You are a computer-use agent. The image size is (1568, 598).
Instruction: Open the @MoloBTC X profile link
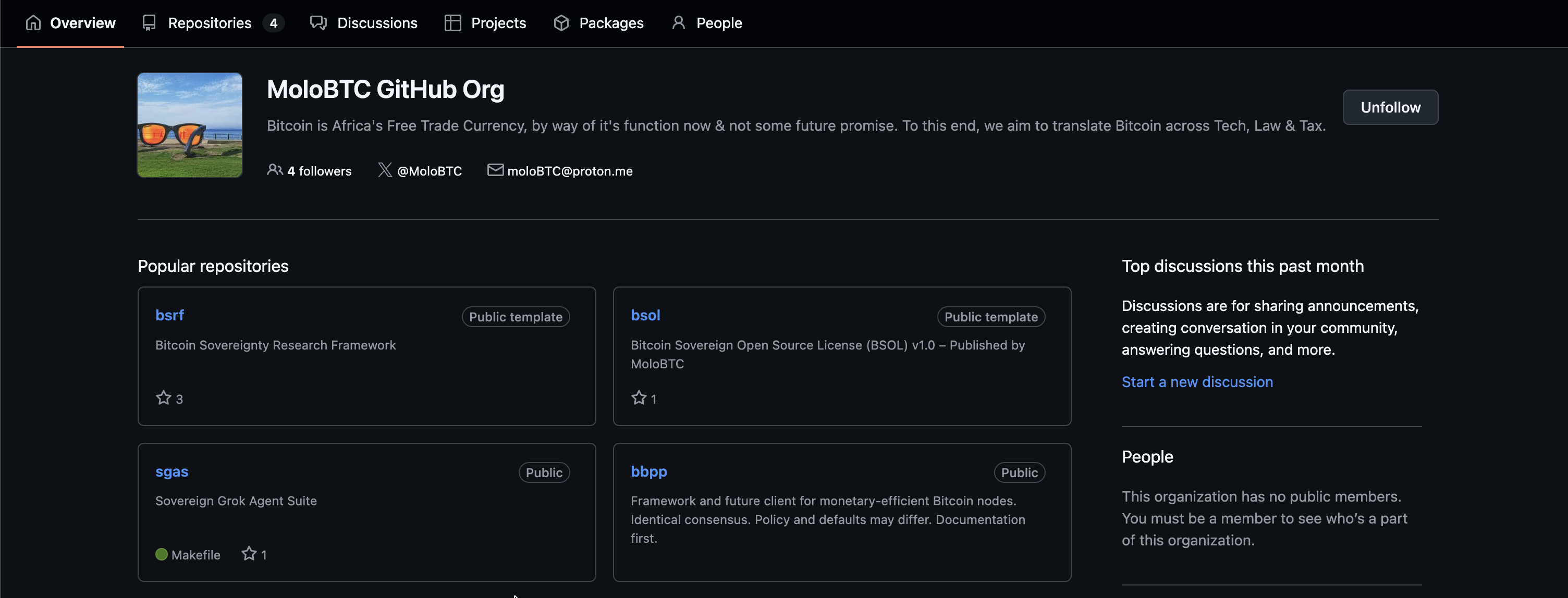(x=429, y=171)
